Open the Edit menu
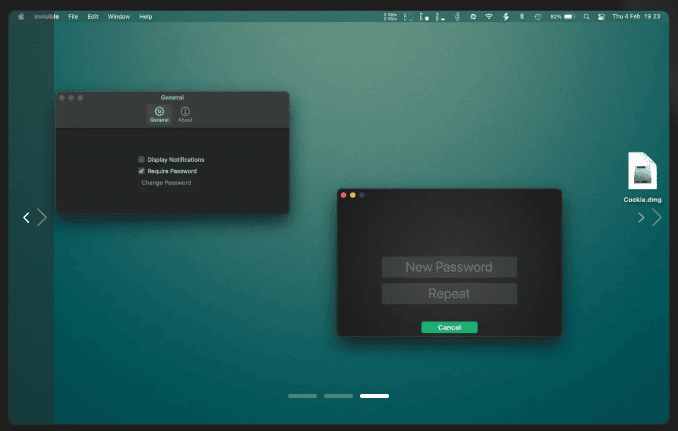Screen dimensions: 678x431 coord(93,16)
